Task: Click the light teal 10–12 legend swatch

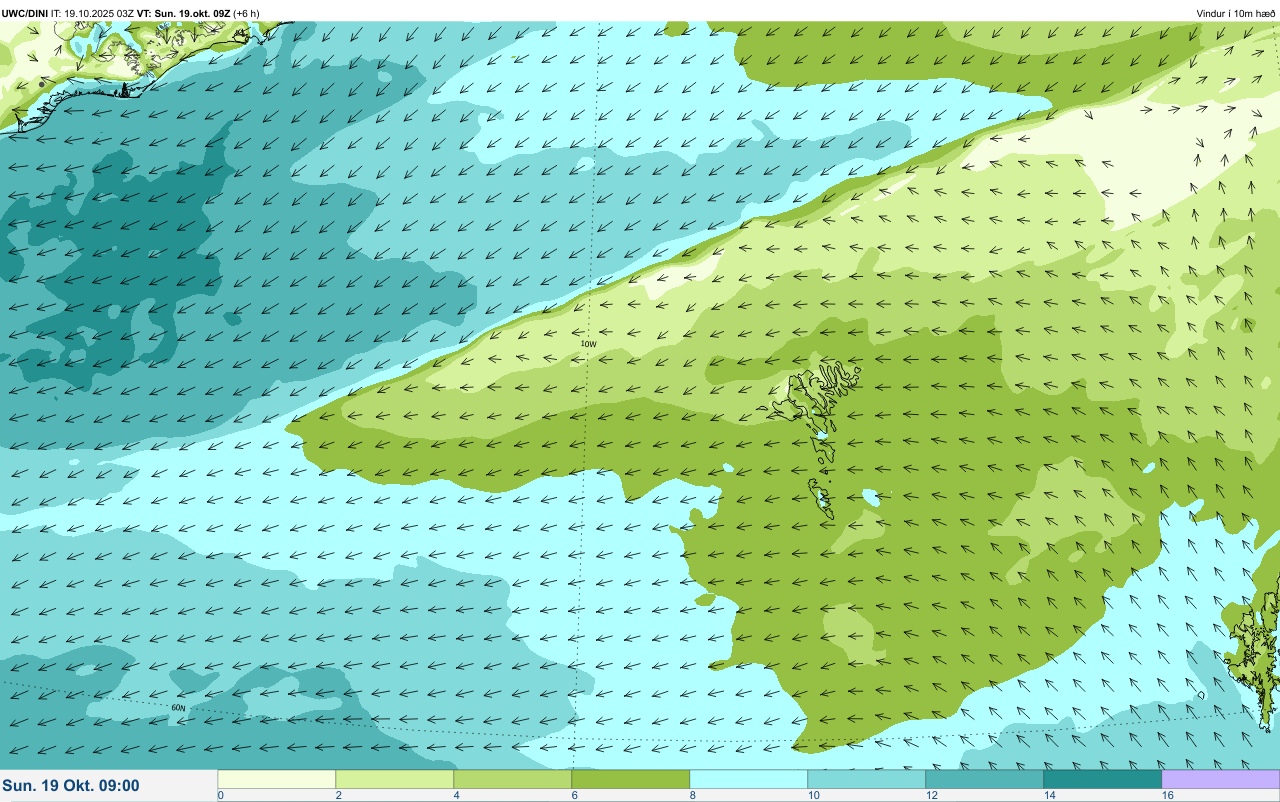Action: pos(866,779)
